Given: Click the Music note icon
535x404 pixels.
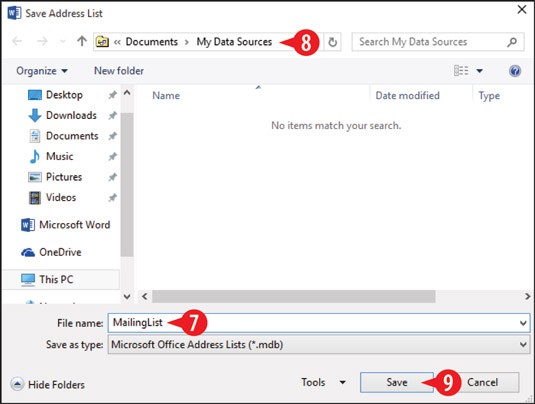Looking at the screenshot, I should pyautogui.click(x=34, y=156).
